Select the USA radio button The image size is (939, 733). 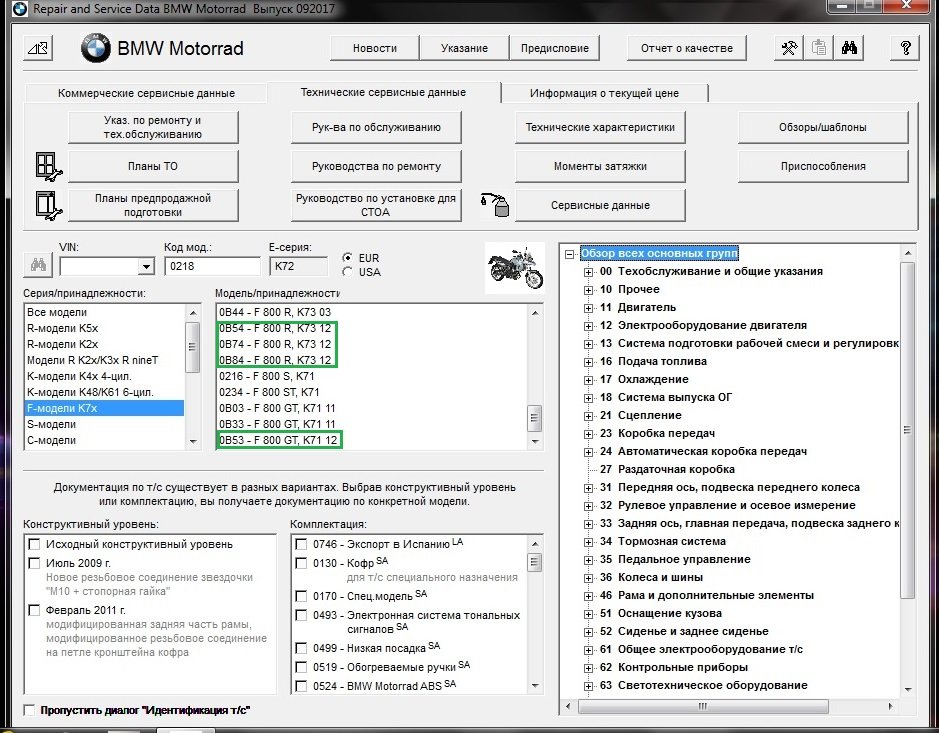coord(347,271)
